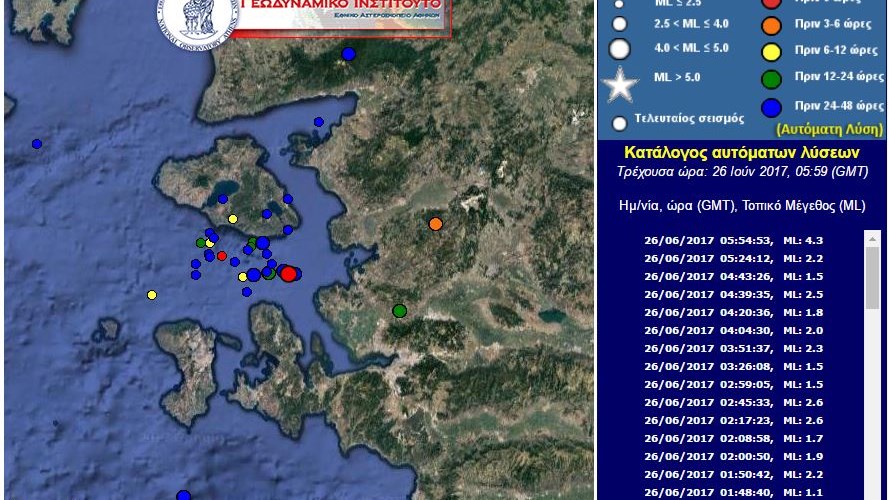Select the 03:51:37 ML: 2.3 entry

[733, 349]
